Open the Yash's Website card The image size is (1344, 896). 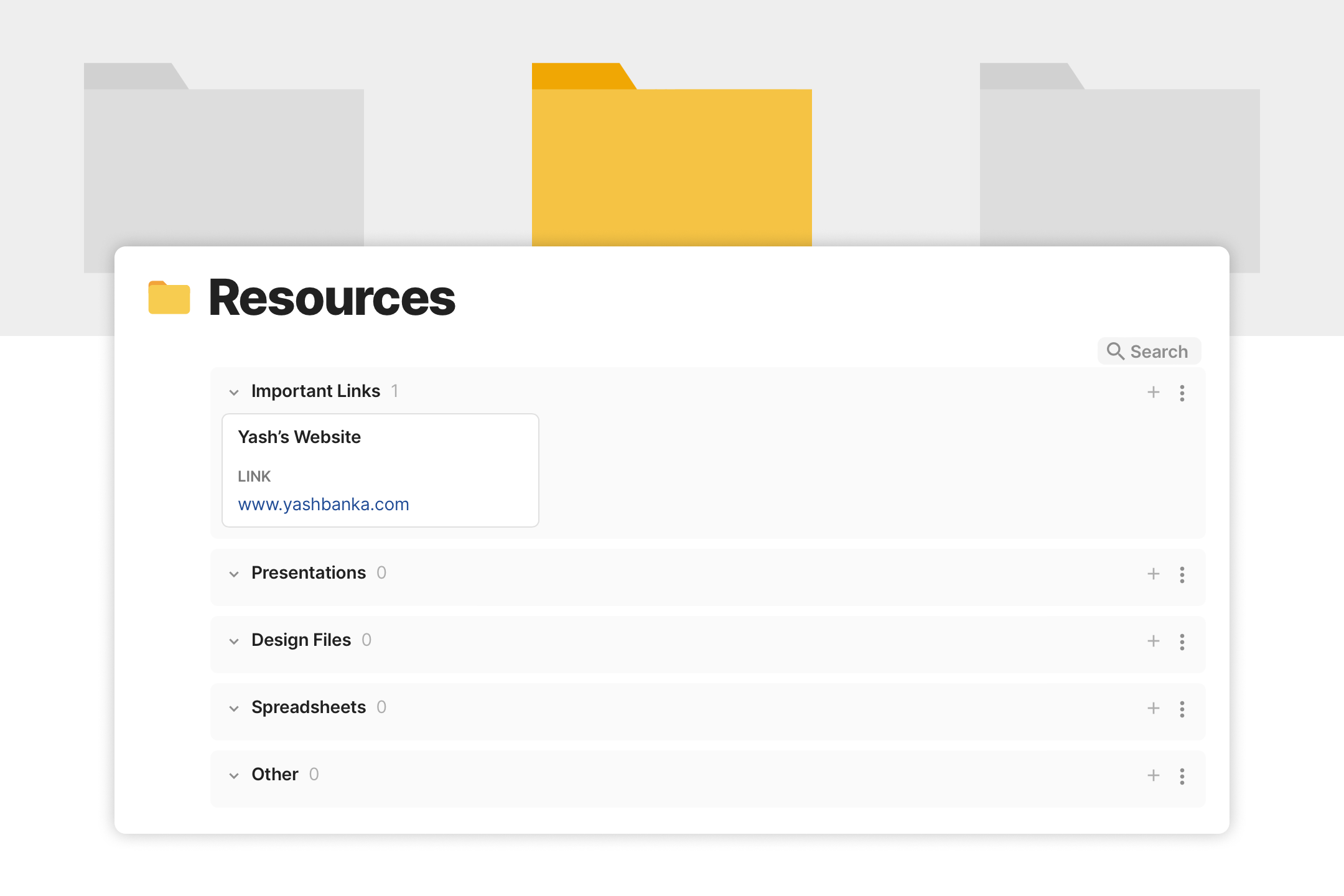(x=380, y=470)
